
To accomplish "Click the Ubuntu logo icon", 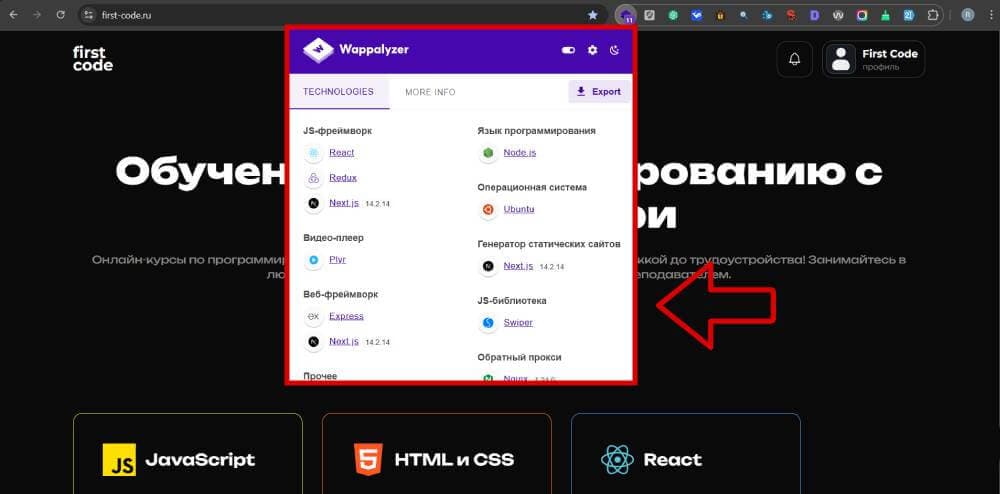I will (488, 210).
